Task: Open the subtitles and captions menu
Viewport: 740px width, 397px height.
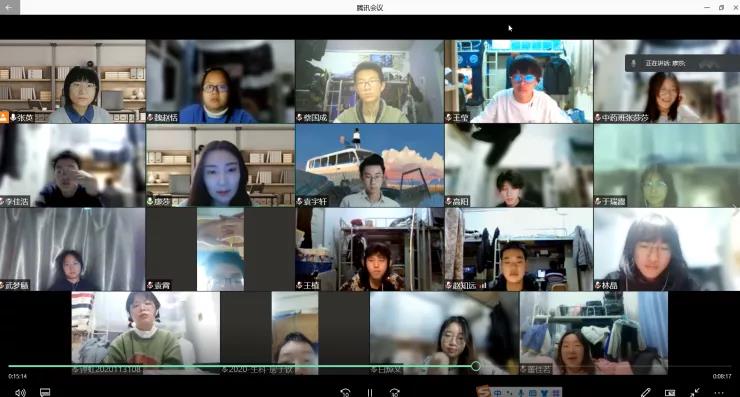Action: 45,392
